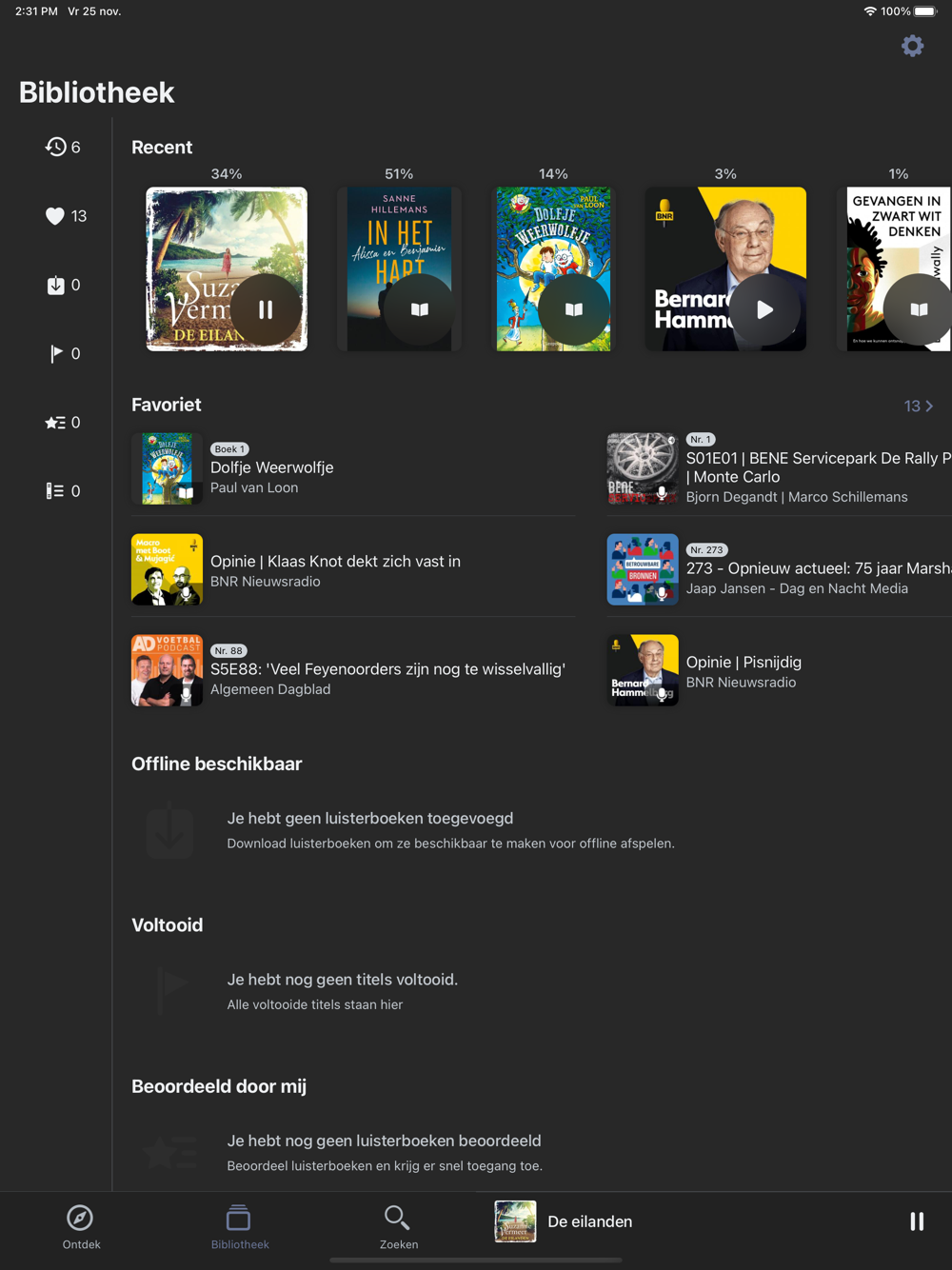The height and width of the screenshot is (1270, 952).
Task: Open mini player De eilanden cover thumbnail
Action: 515,1221
